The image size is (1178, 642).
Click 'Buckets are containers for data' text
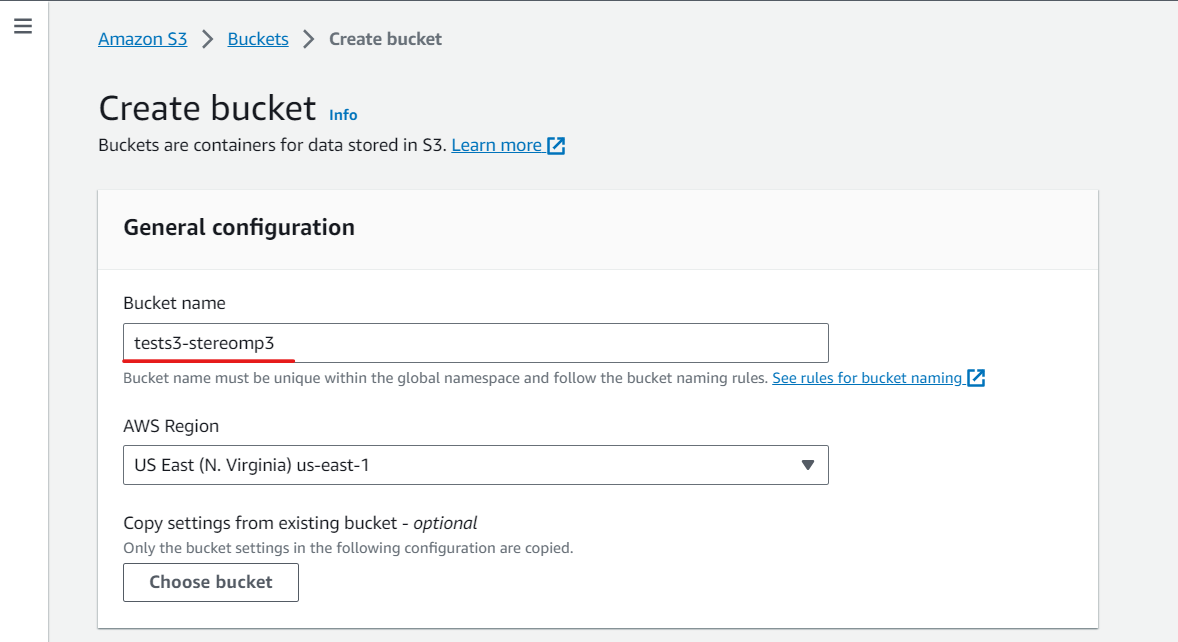(273, 145)
